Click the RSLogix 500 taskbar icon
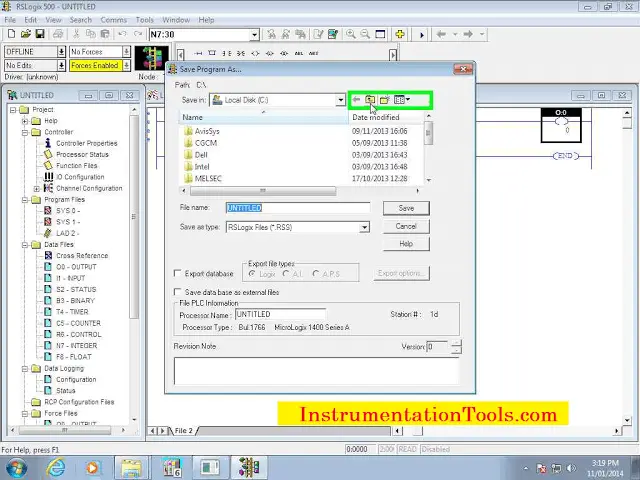This screenshot has height=480, width=640. (249, 467)
